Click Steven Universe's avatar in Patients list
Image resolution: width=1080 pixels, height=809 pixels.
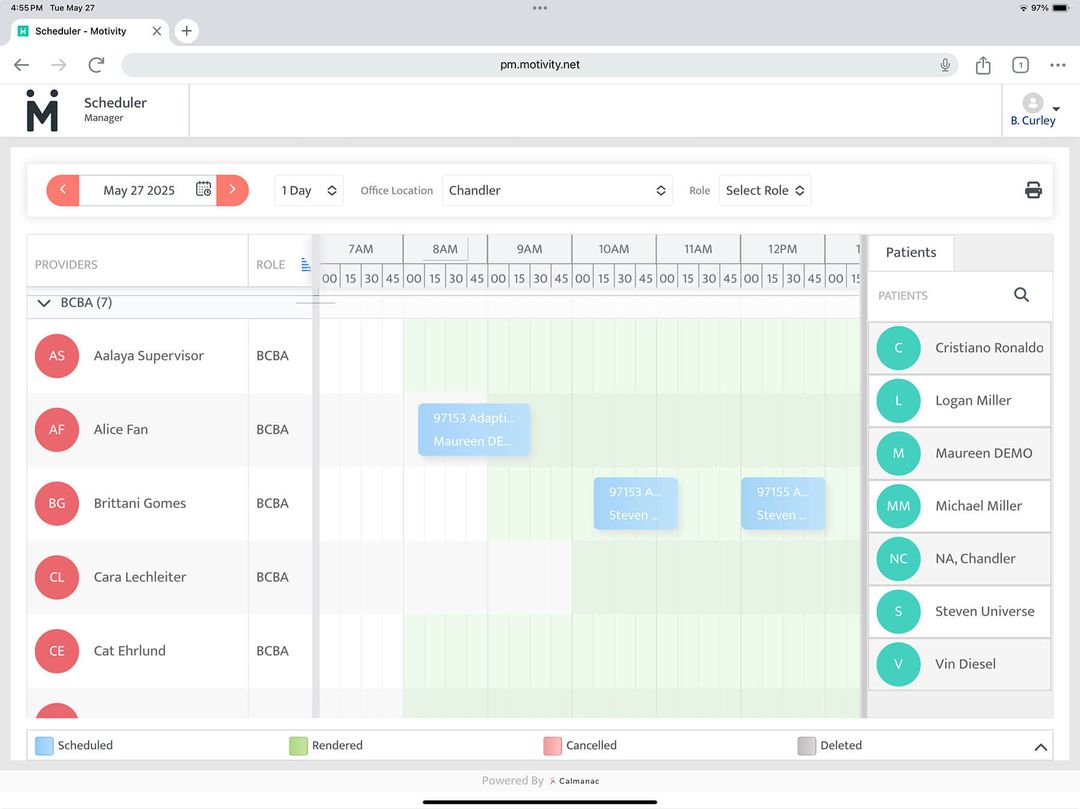[x=898, y=611]
